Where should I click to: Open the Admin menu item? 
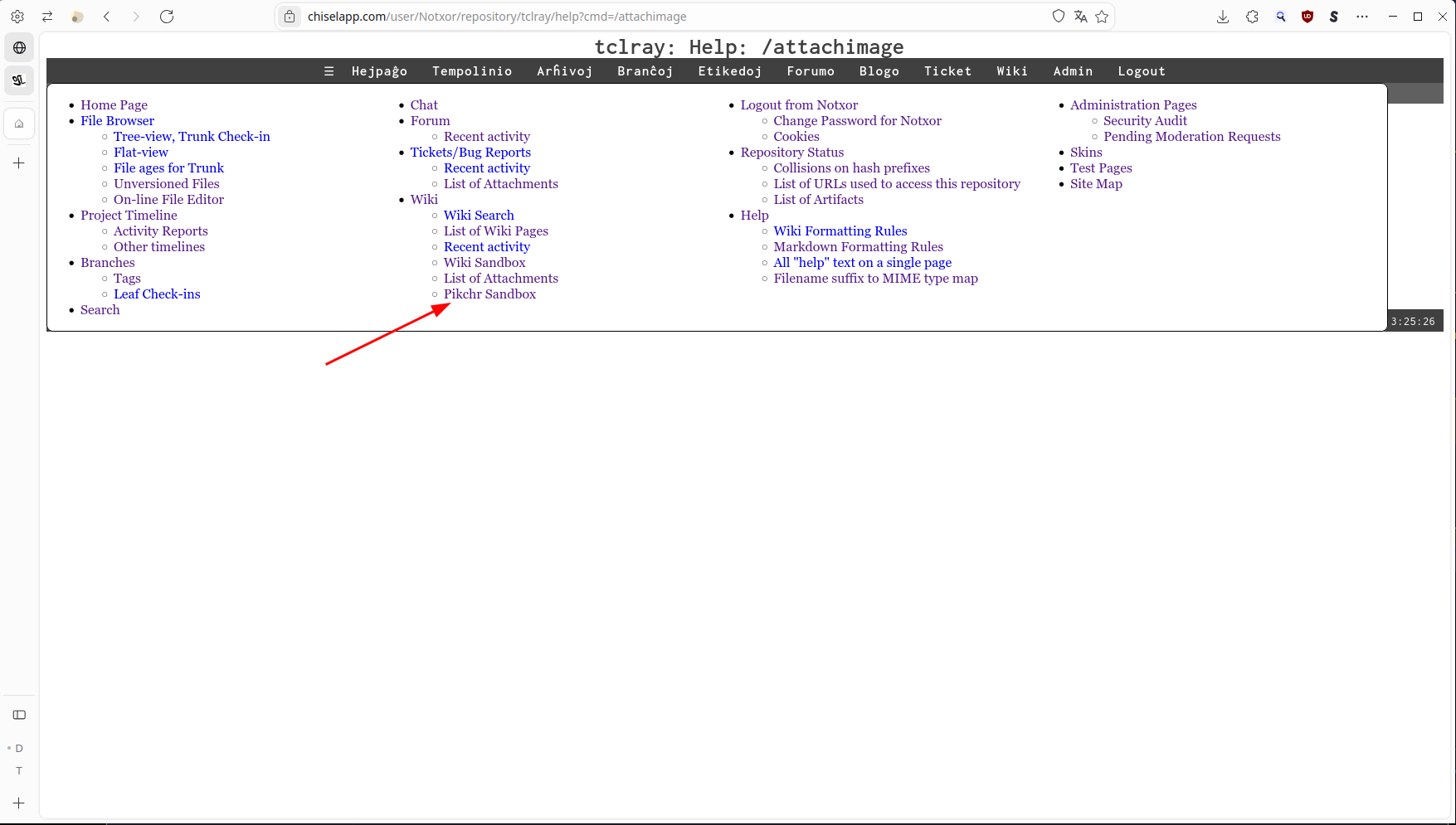[1073, 71]
